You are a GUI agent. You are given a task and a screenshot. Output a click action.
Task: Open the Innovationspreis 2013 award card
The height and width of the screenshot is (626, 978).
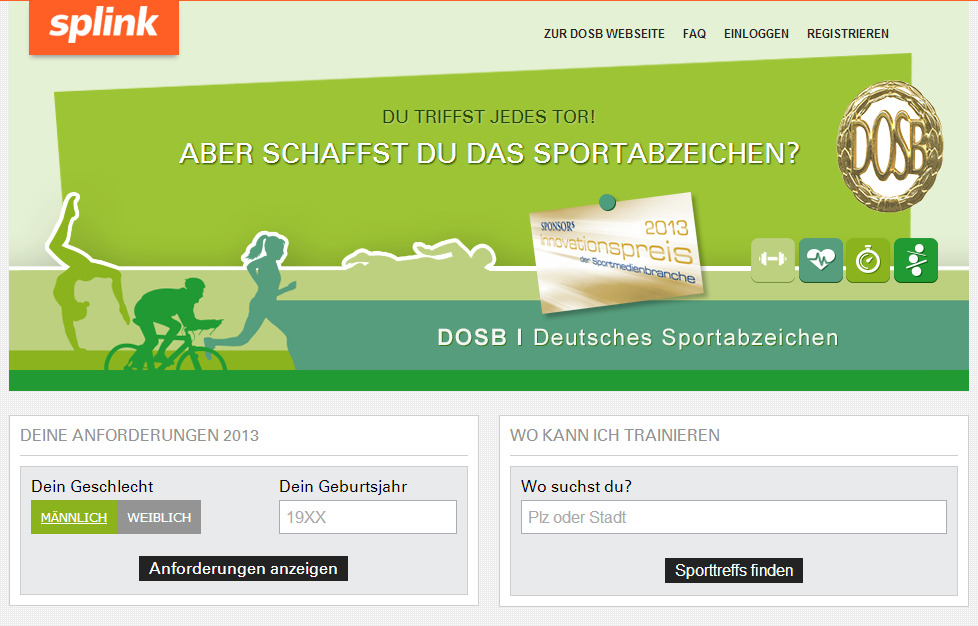617,252
